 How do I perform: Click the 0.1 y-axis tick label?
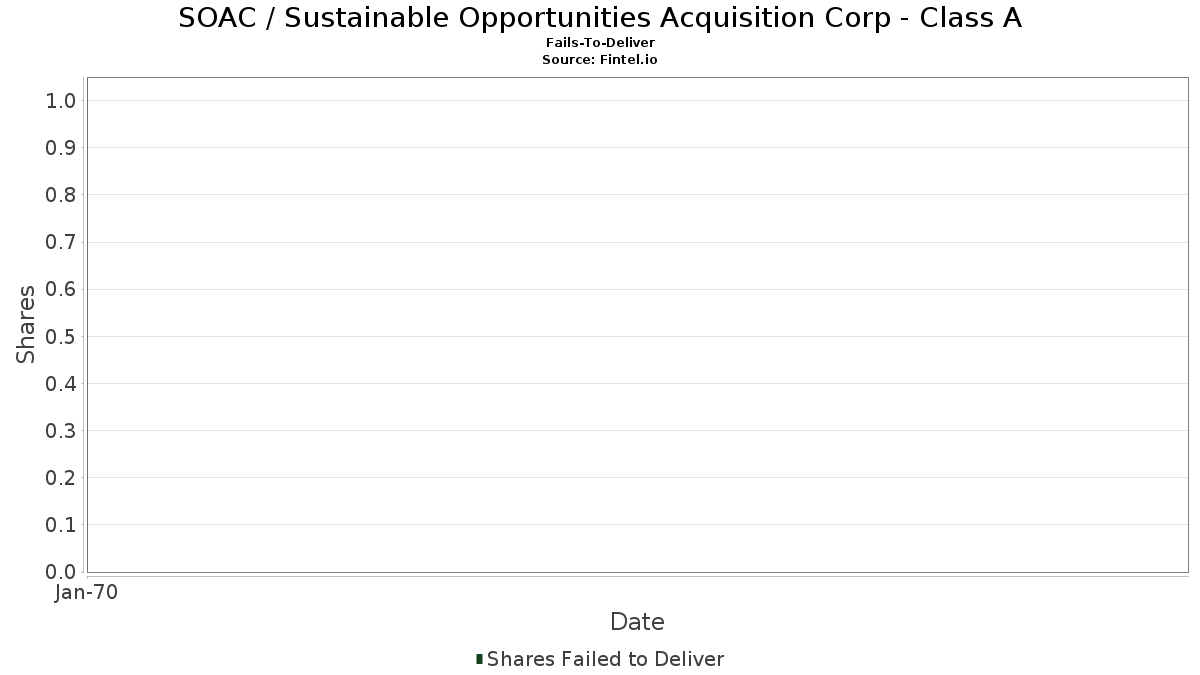pyautogui.click(x=61, y=525)
